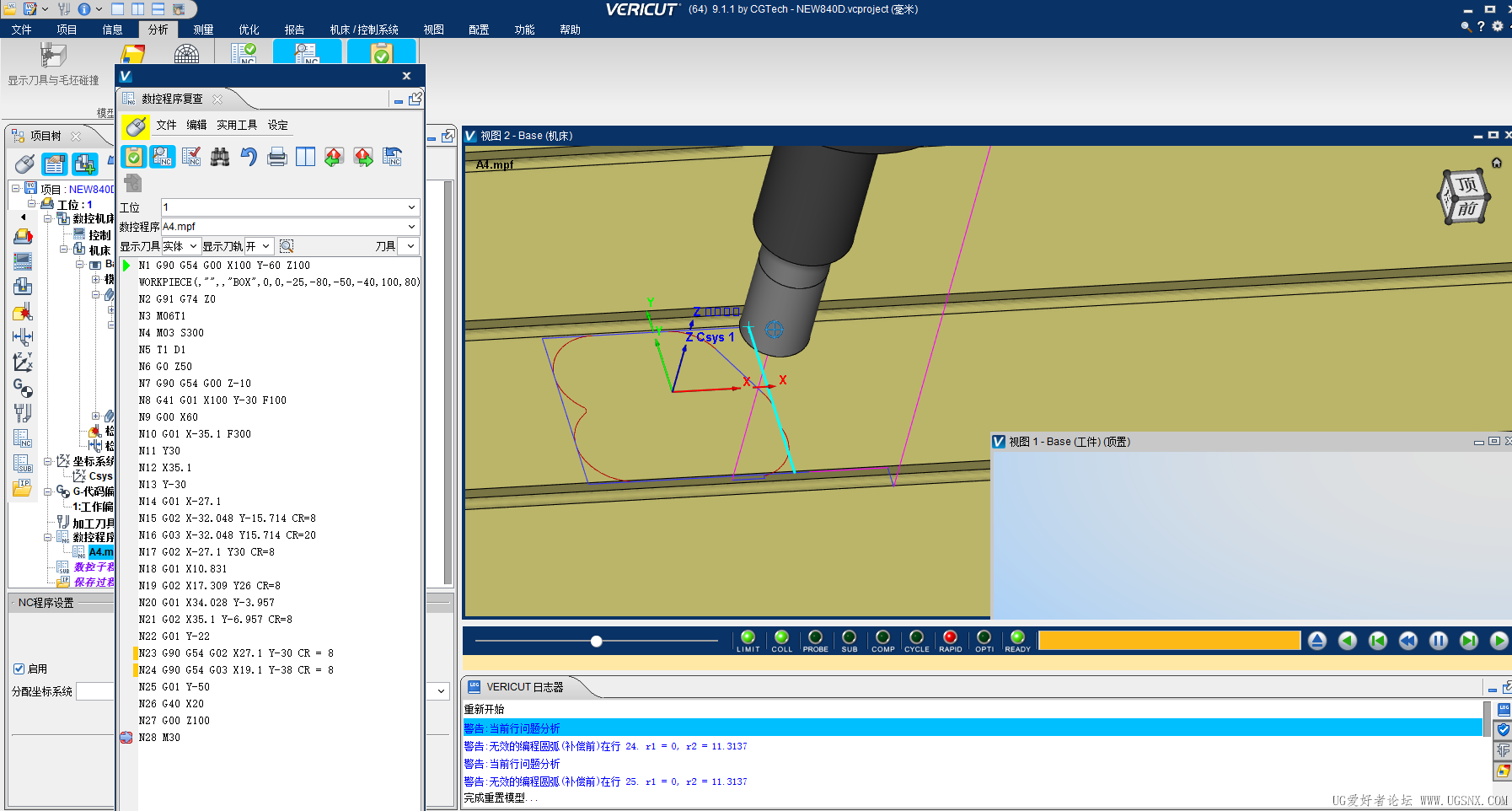This screenshot has width=1512, height=811.
Task: Open the 实用工具 menu in NC review panel
Action: (237, 125)
